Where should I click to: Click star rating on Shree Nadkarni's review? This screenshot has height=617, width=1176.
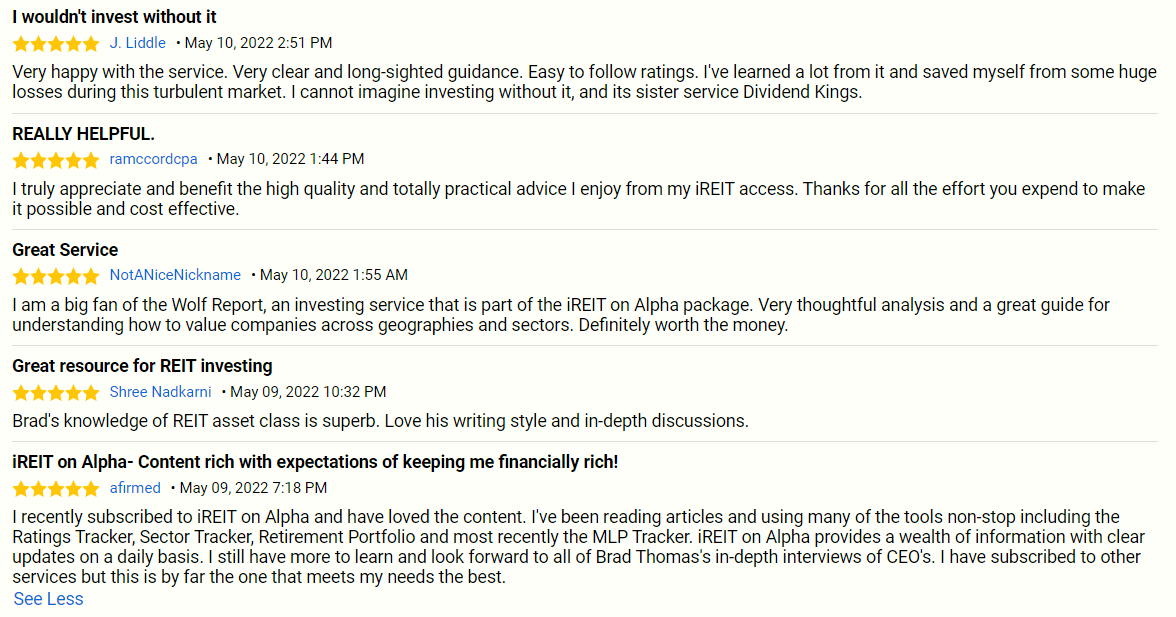[56, 393]
